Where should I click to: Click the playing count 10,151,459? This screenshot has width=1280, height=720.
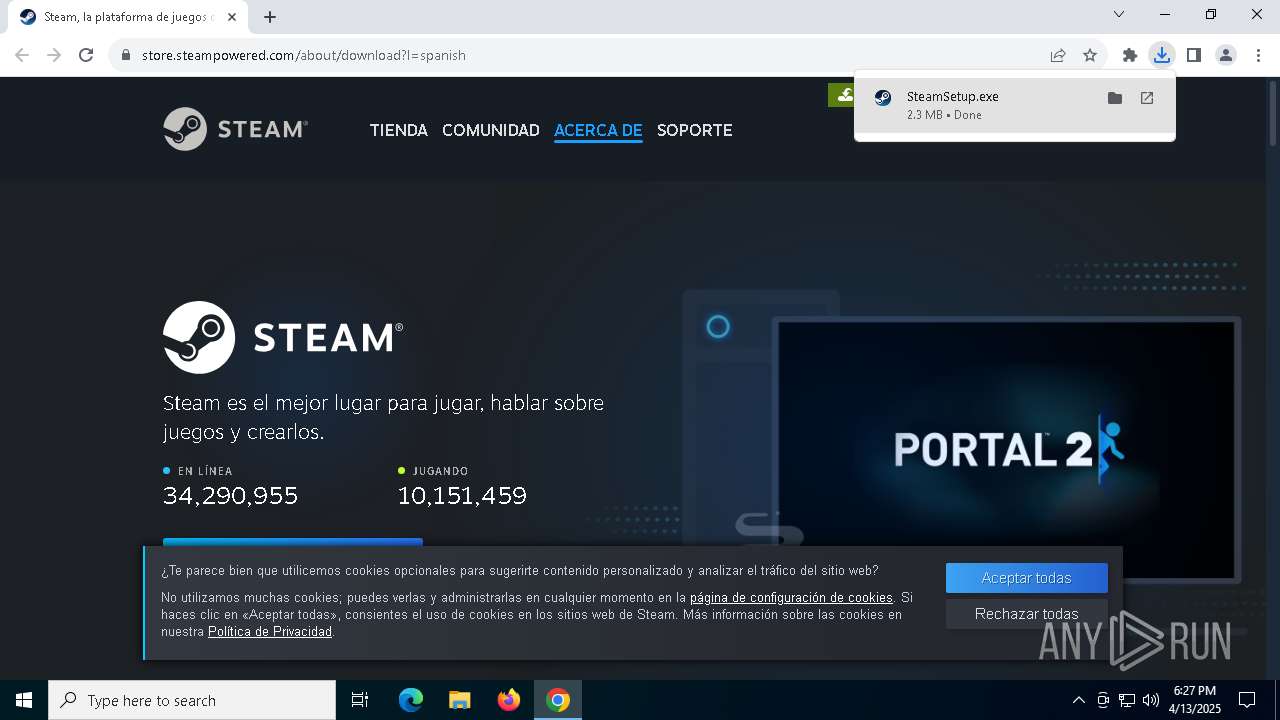(x=462, y=496)
